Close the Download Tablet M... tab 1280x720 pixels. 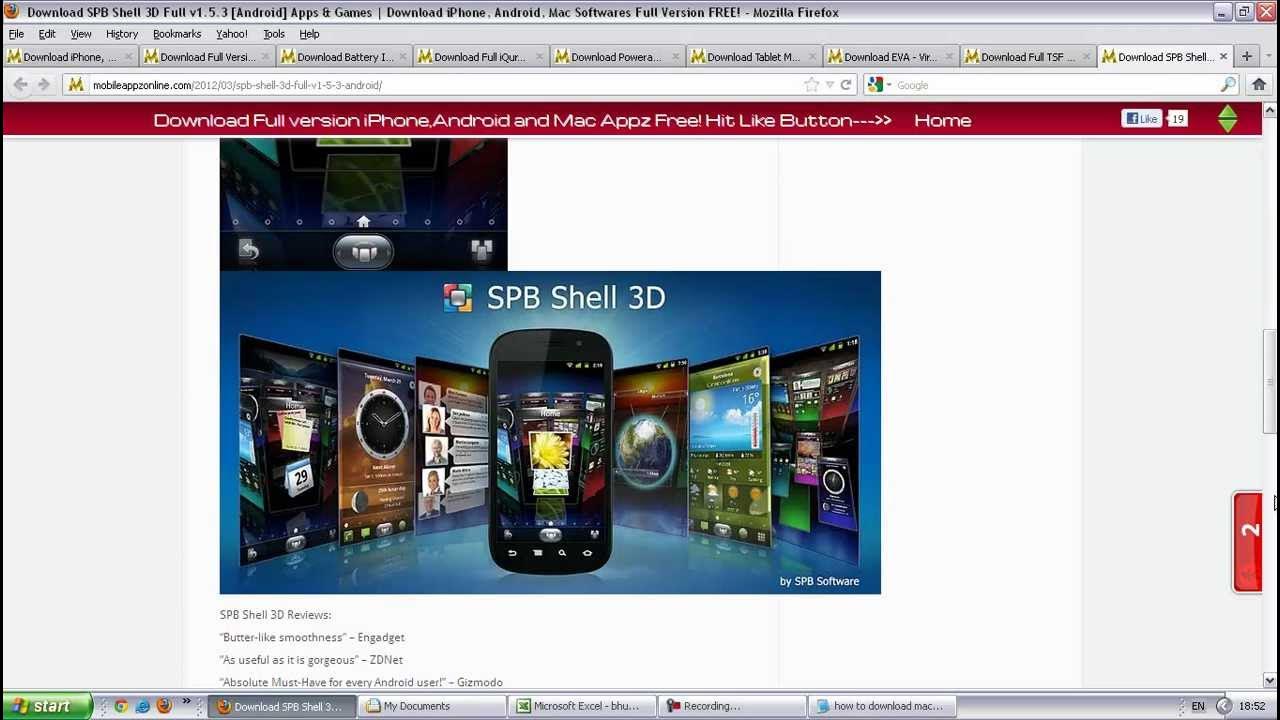tap(812, 57)
